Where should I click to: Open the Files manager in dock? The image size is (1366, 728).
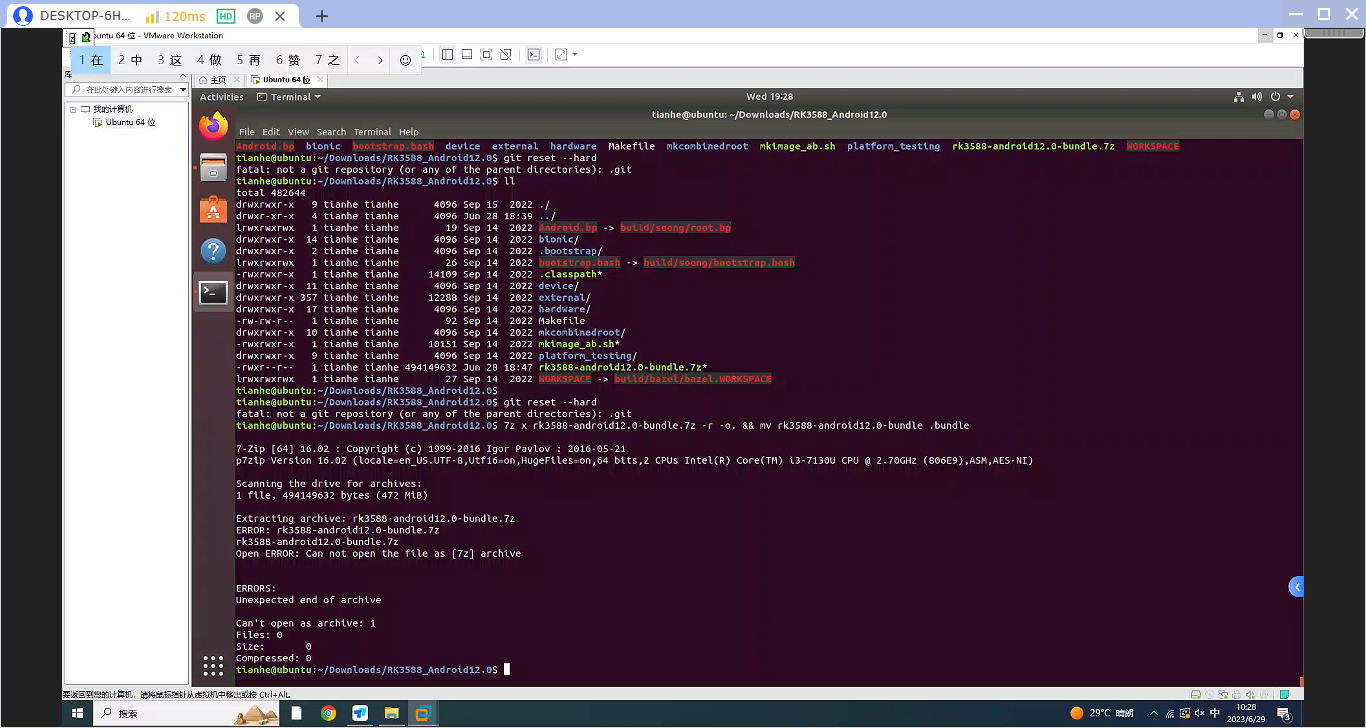[x=213, y=167]
